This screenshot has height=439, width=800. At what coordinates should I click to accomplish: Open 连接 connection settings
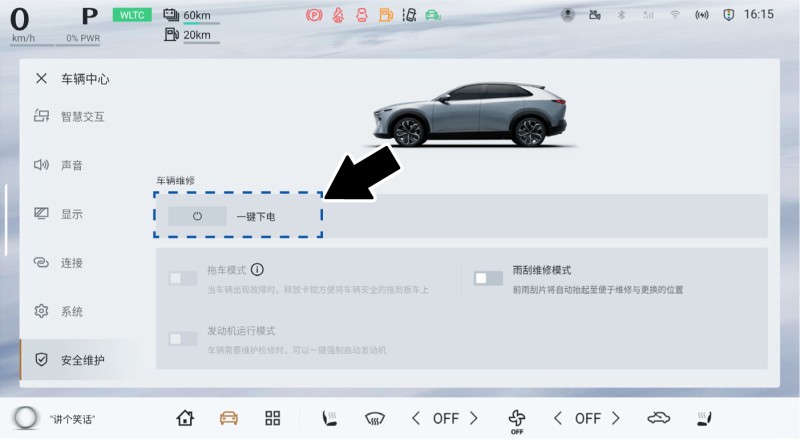tap(58, 263)
